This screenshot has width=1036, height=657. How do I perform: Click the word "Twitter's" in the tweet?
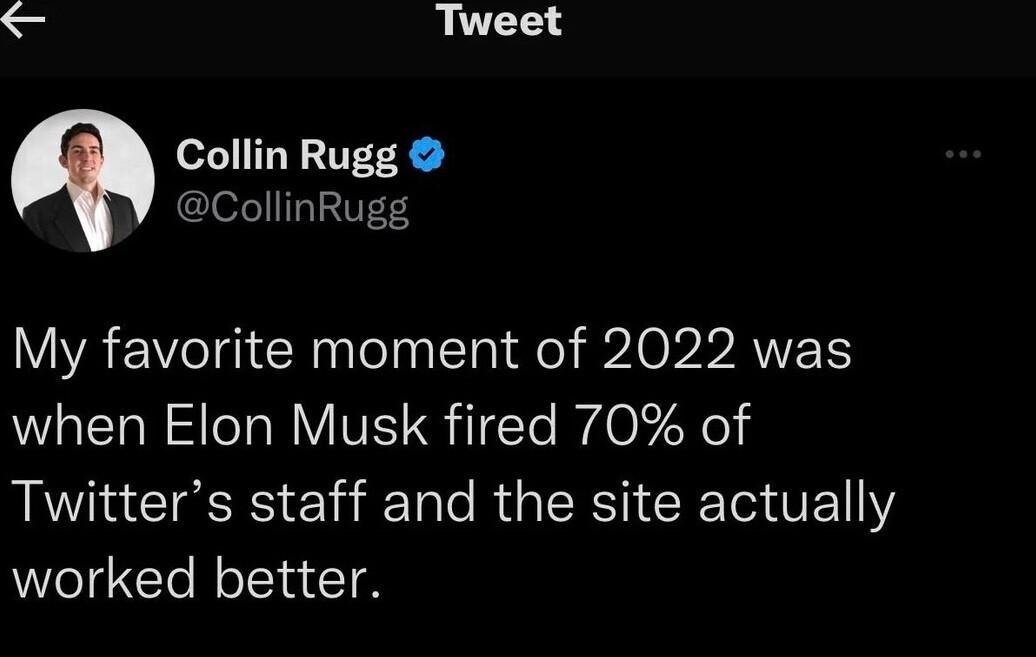pos(123,501)
